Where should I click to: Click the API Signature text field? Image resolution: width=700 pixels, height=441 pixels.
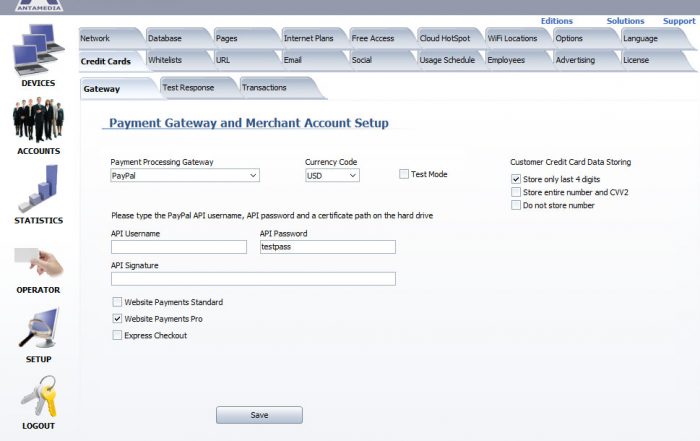click(253, 279)
